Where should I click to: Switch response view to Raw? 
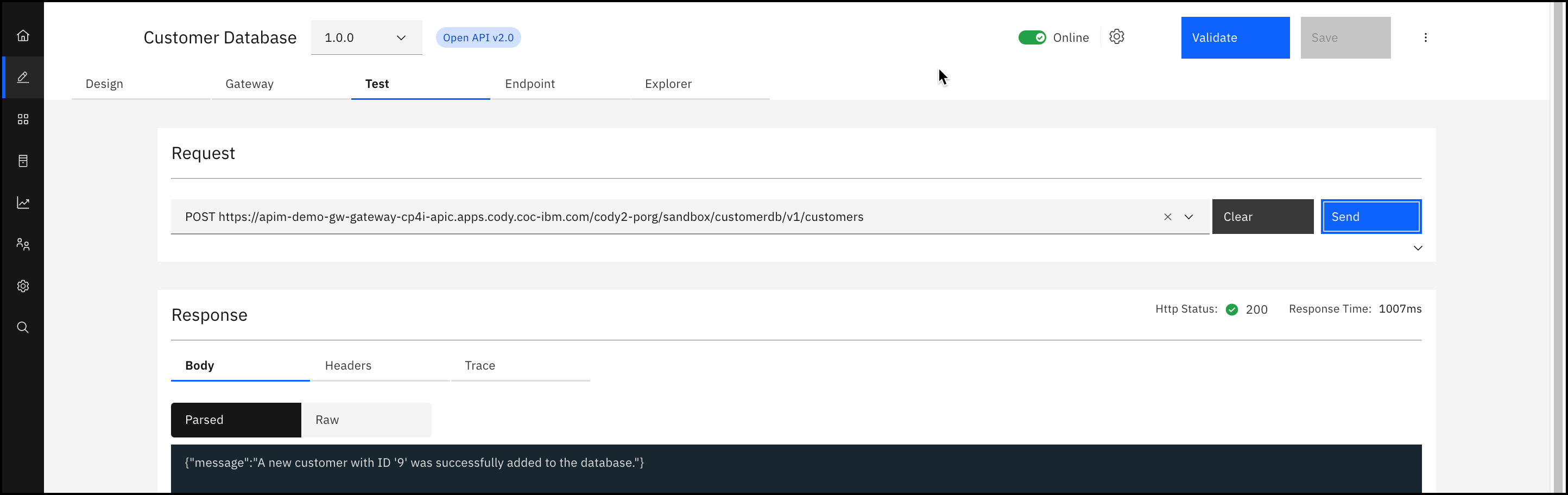point(366,420)
